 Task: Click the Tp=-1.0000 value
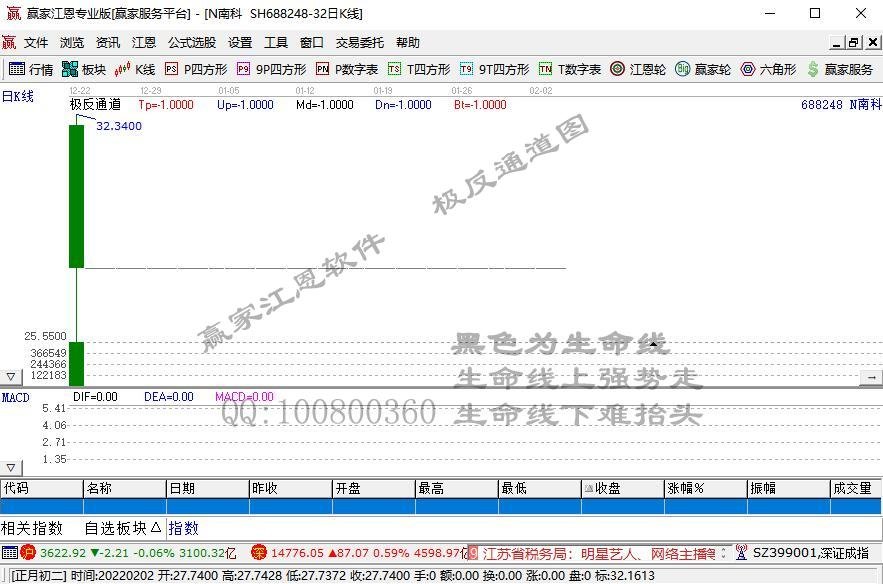click(x=166, y=105)
